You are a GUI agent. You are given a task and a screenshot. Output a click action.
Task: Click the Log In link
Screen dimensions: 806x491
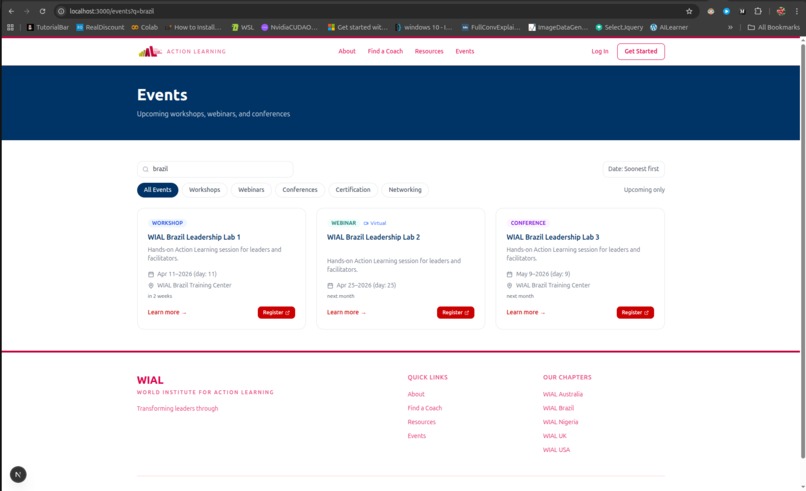pyautogui.click(x=599, y=51)
